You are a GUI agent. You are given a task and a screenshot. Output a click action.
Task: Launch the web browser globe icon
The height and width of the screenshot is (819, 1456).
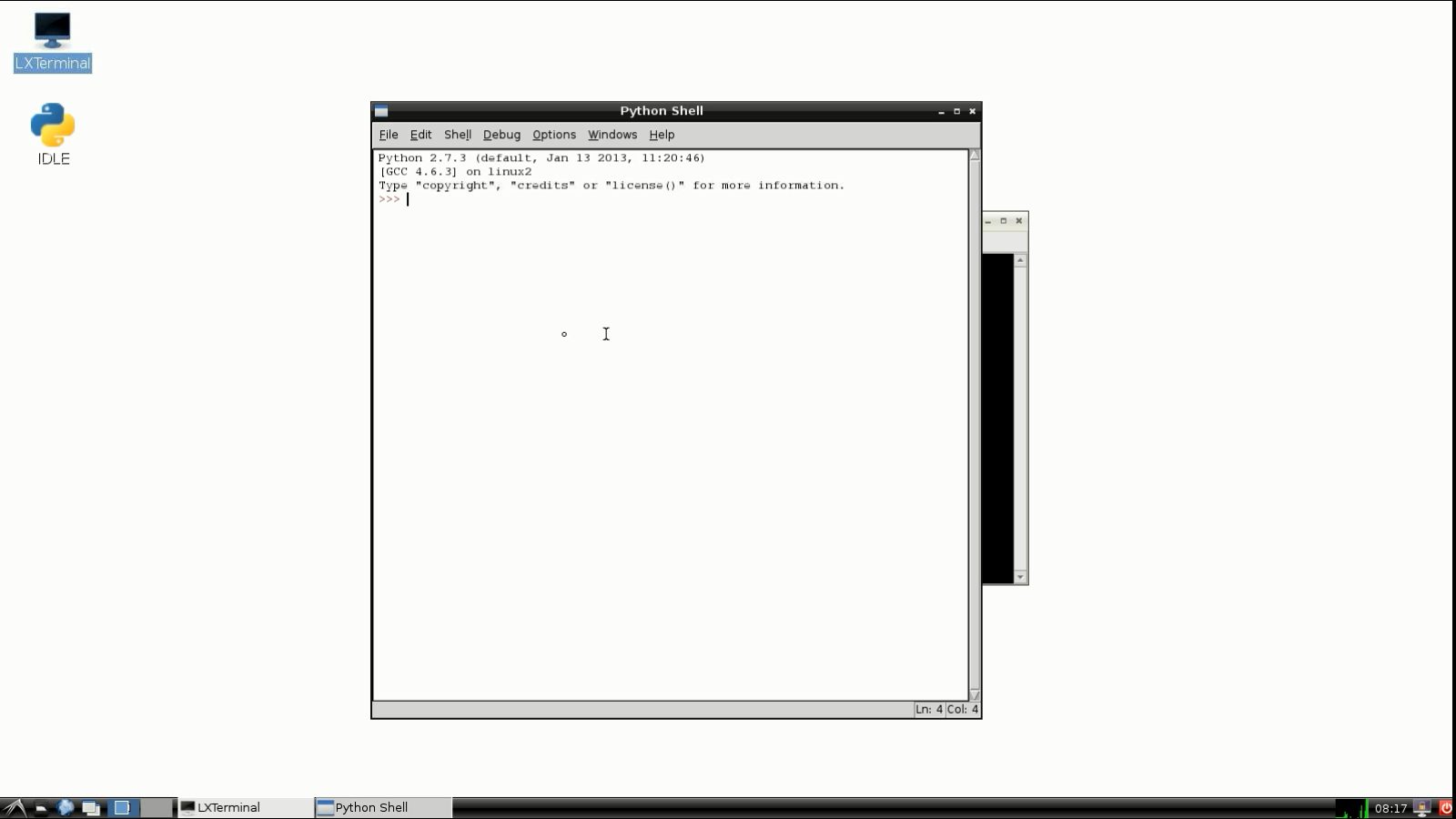point(66,807)
